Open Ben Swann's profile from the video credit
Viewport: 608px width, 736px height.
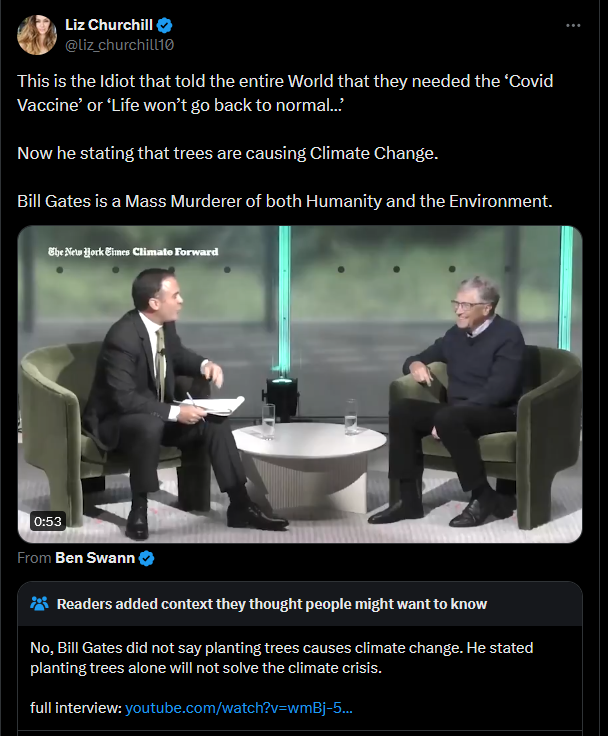click(95, 558)
